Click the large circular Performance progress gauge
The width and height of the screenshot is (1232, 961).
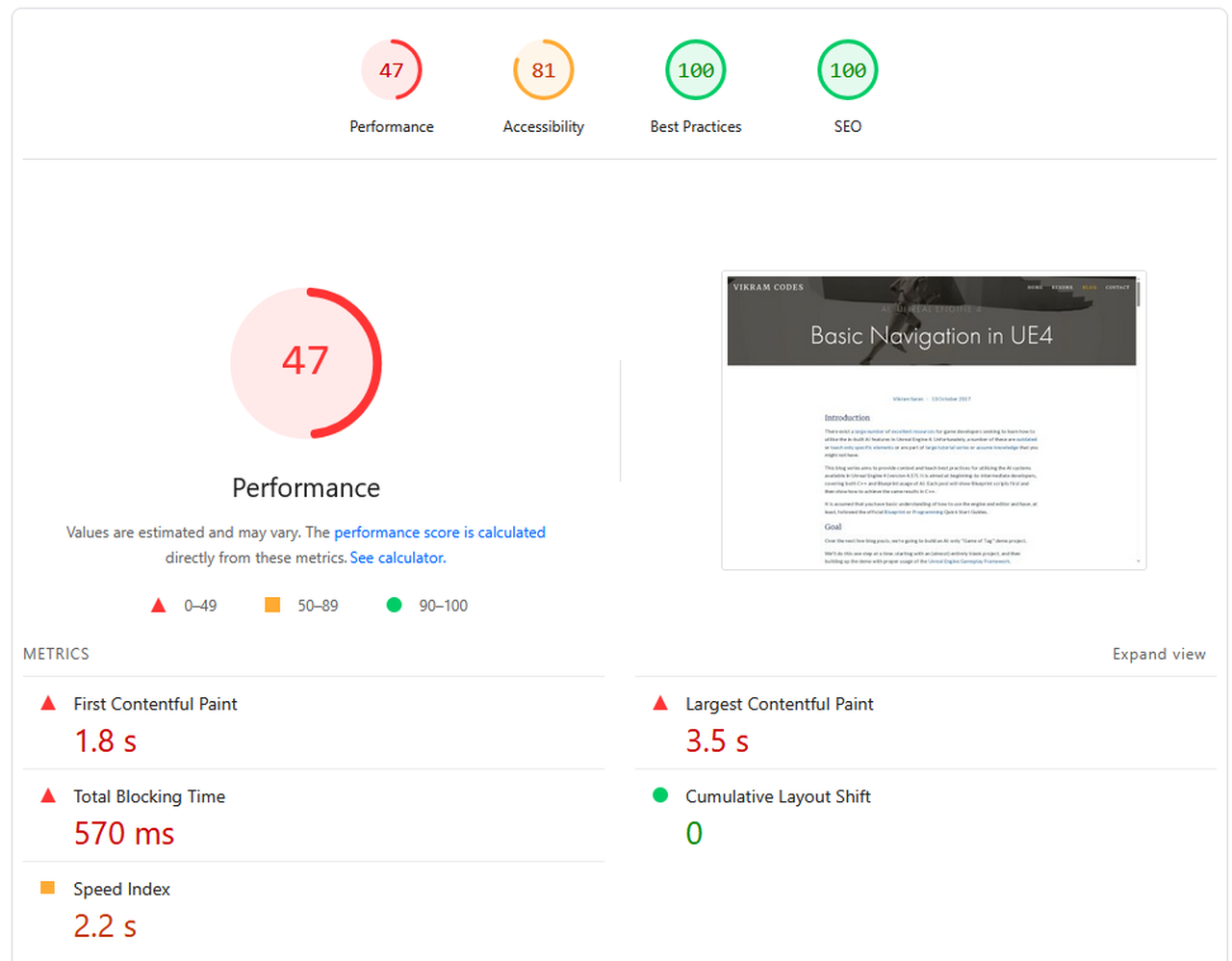coord(306,363)
